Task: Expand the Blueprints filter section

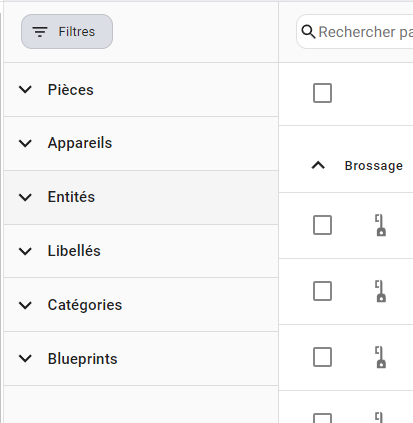Action: coord(141,359)
